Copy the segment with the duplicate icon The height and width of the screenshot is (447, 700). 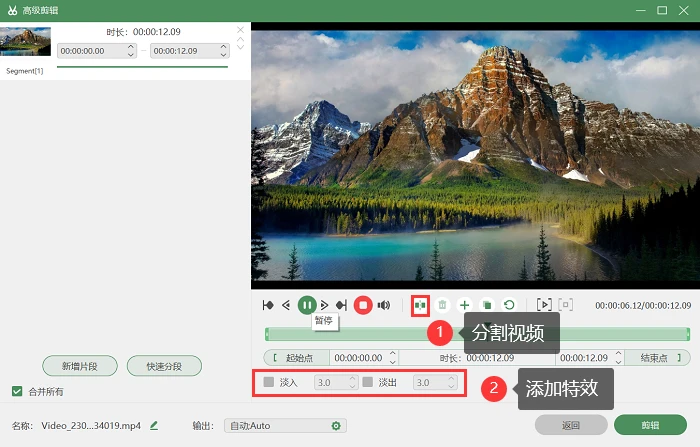pyautogui.click(x=487, y=305)
